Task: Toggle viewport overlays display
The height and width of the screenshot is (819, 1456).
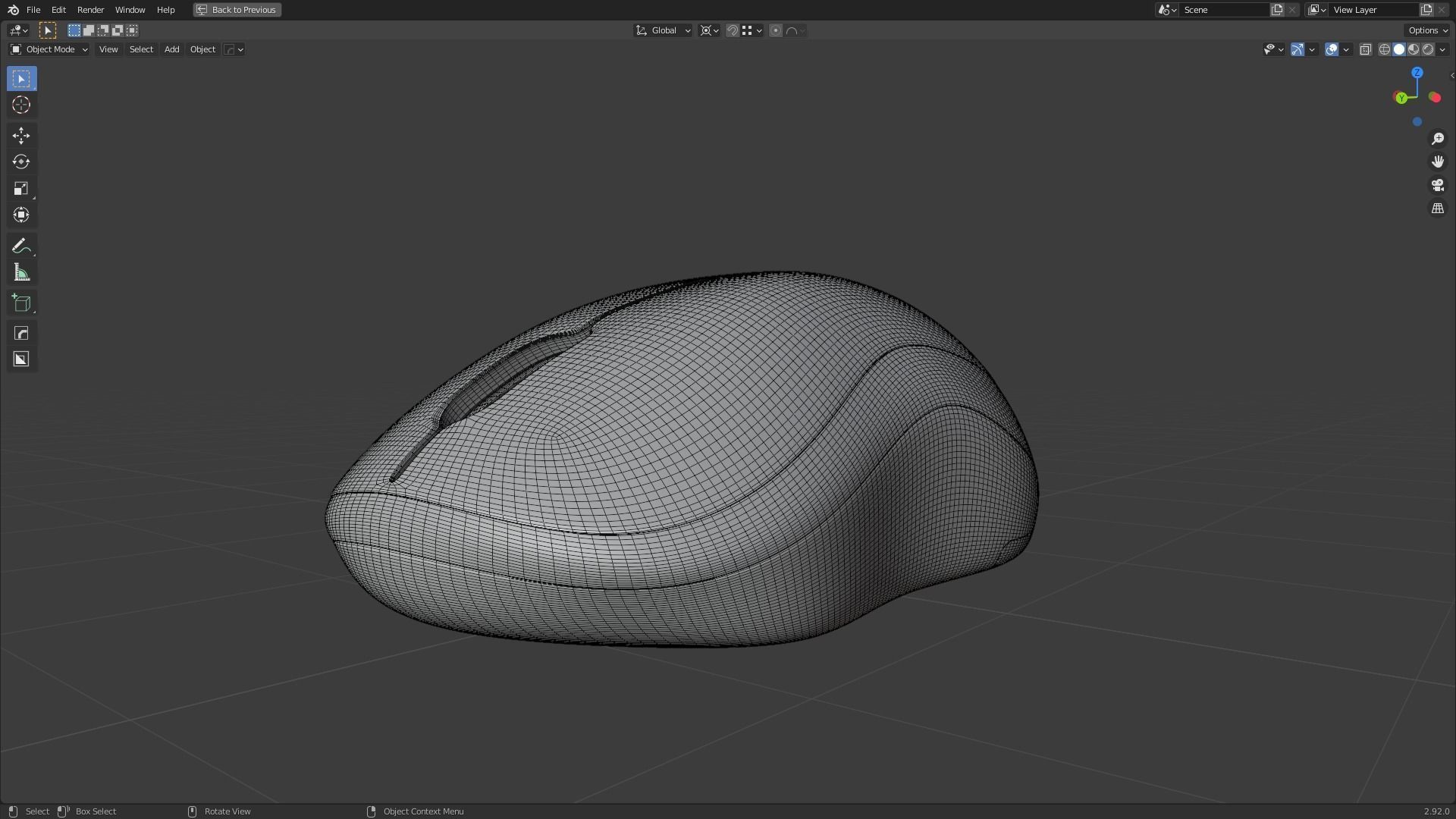Action: point(1331,49)
